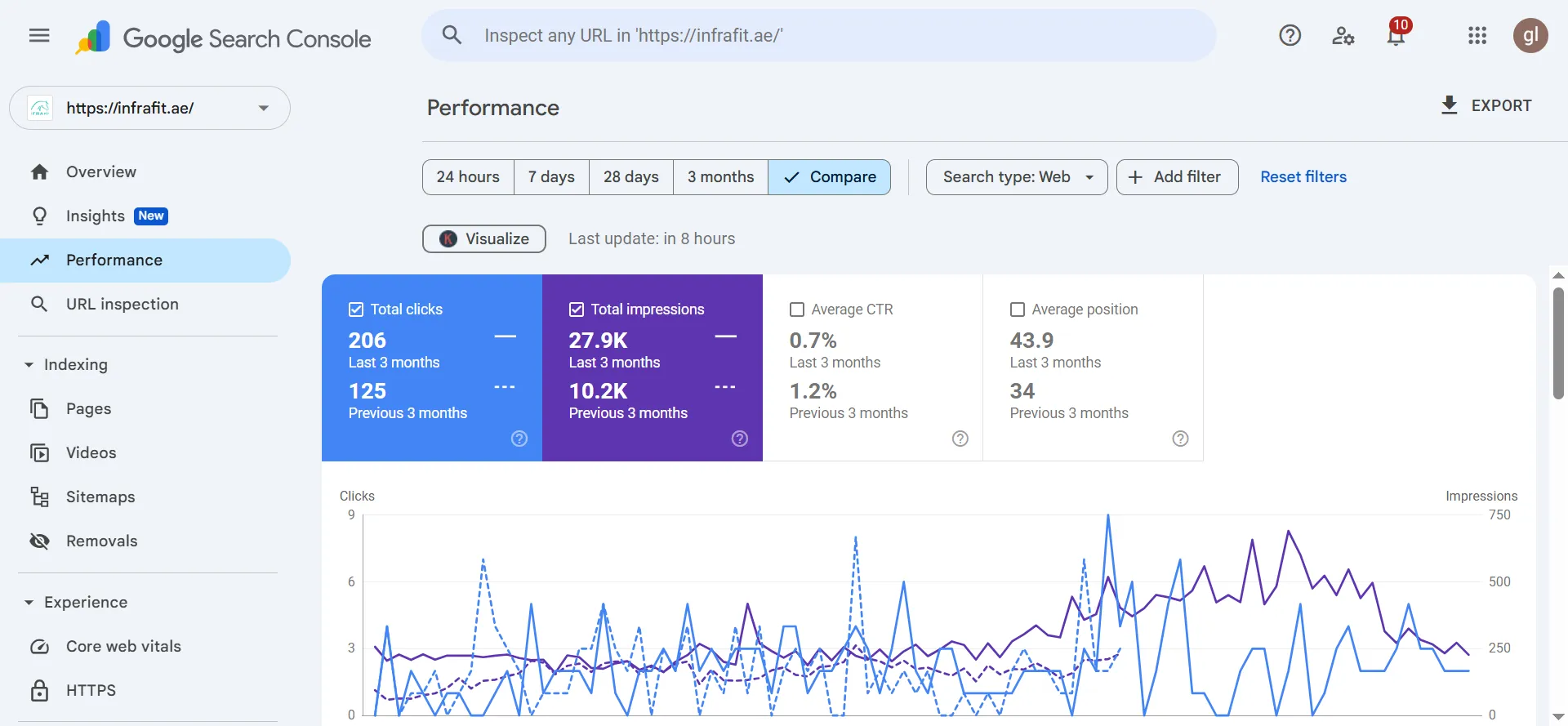Go to Sitemaps in the sidebar
The width and height of the screenshot is (1568, 726).
click(x=100, y=497)
